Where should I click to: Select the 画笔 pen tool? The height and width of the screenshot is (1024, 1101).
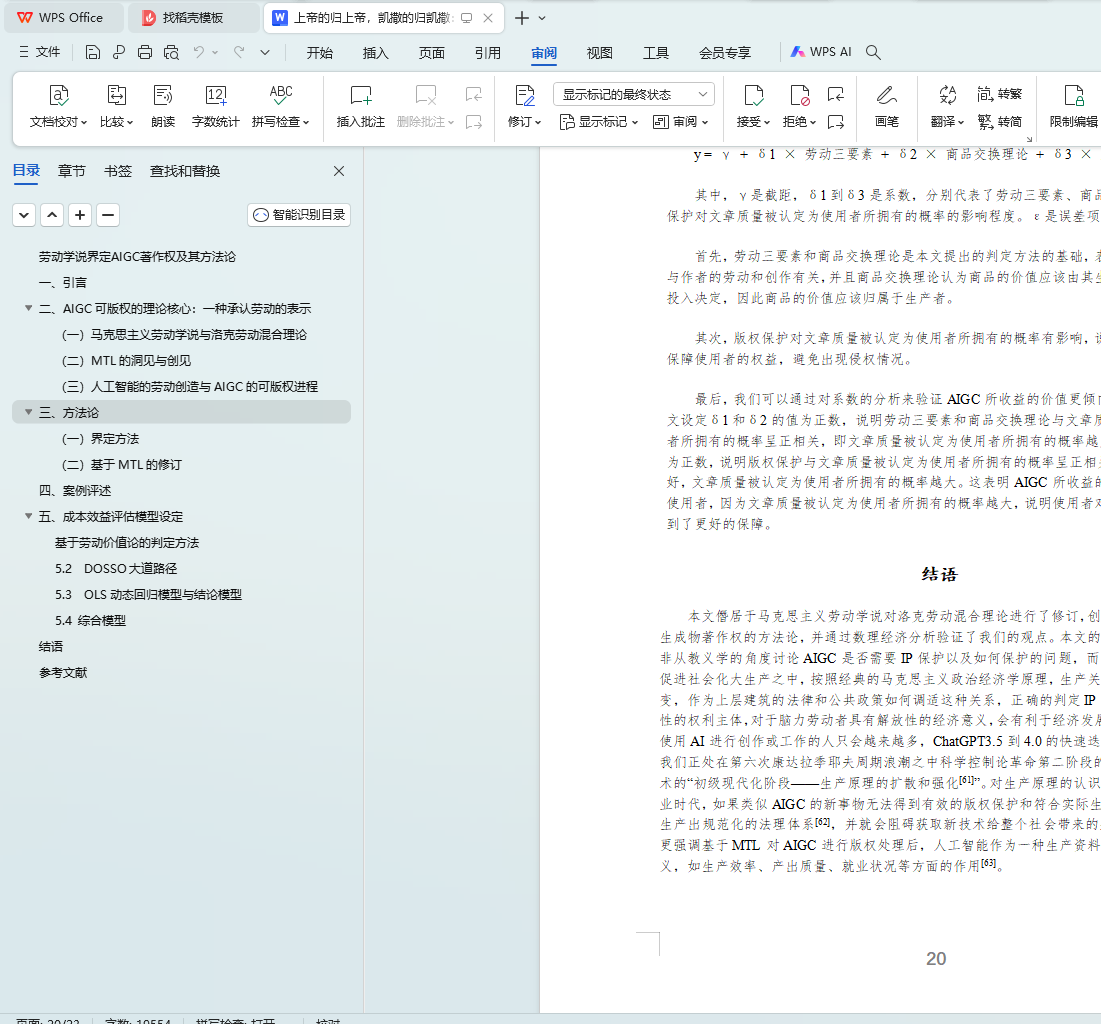(x=887, y=106)
